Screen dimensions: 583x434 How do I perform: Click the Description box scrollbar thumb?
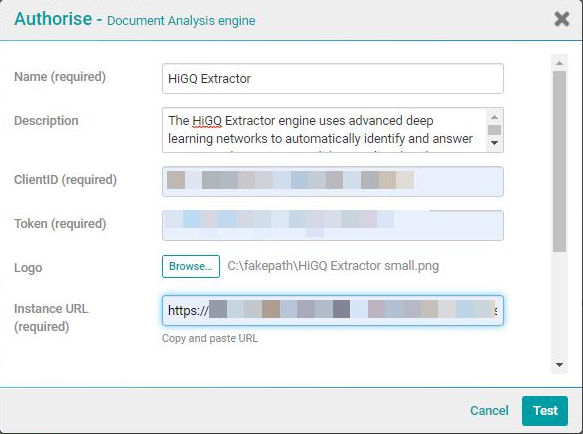click(495, 130)
